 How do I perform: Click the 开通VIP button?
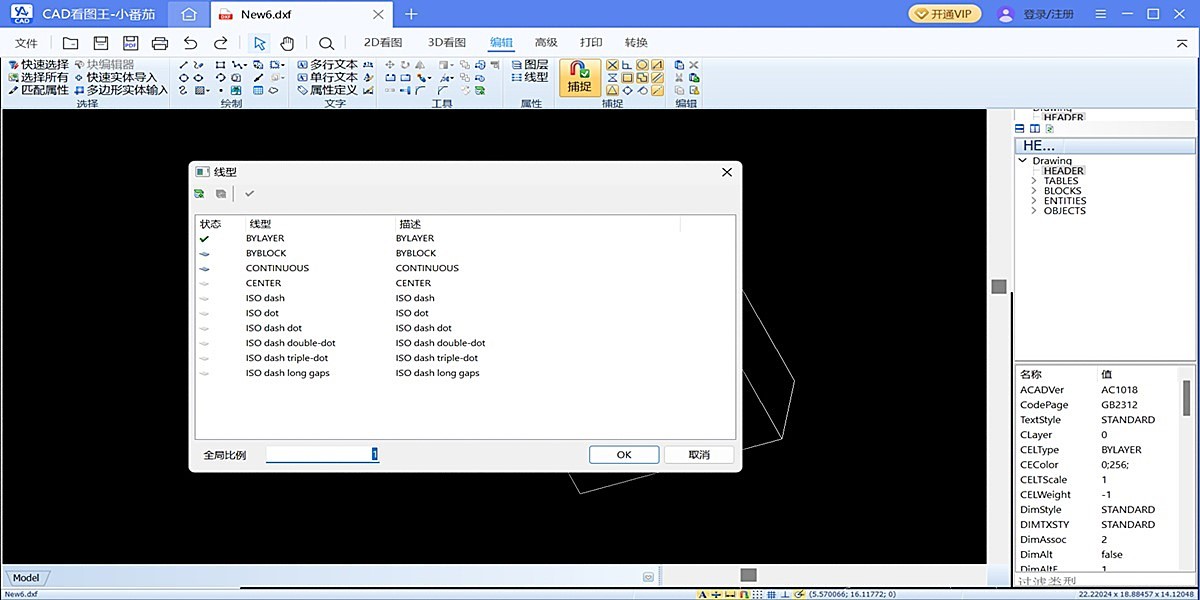coord(945,14)
